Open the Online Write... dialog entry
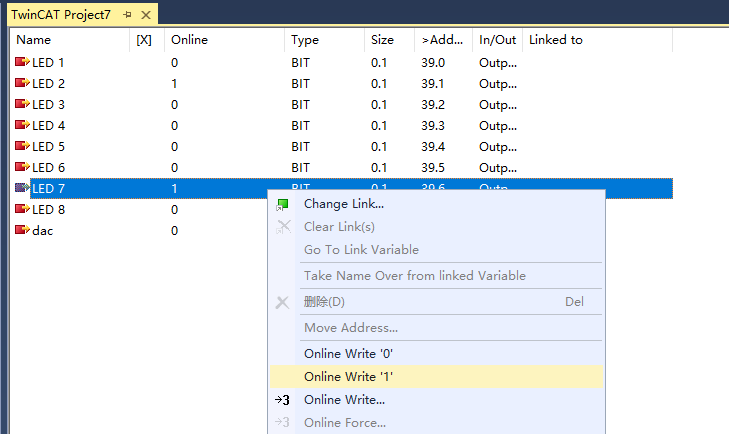 (x=345, y=400)
